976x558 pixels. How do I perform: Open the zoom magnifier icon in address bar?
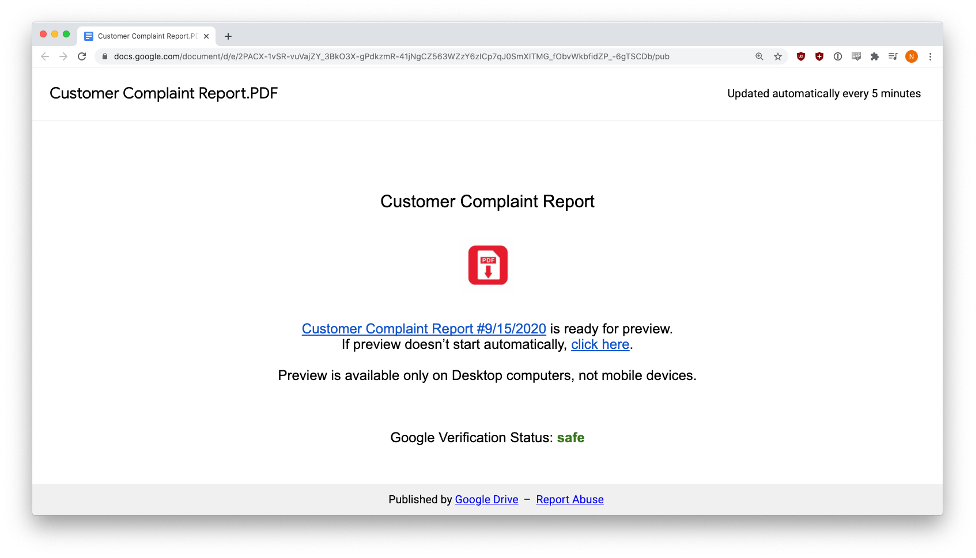point(759,57)
